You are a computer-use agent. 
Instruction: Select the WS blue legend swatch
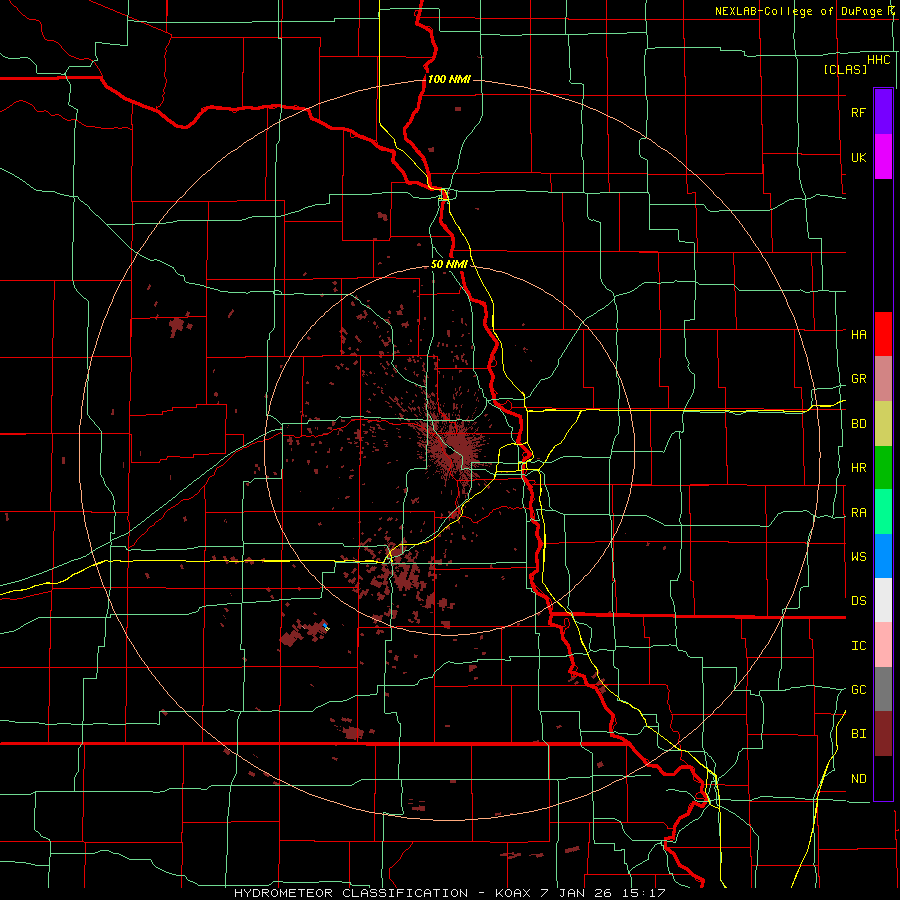883,556
